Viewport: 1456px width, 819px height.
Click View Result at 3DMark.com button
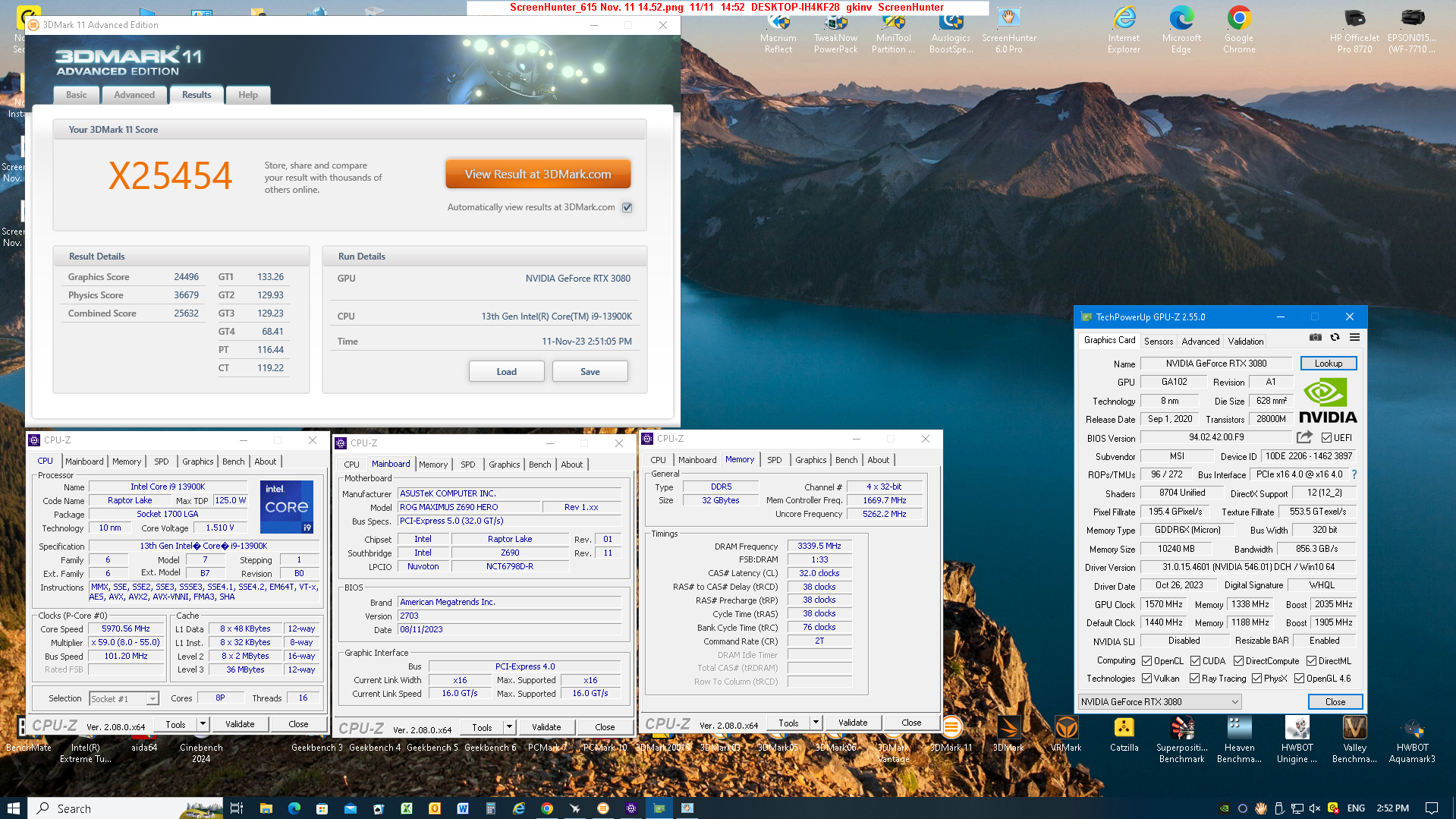[x=538, y=174]
